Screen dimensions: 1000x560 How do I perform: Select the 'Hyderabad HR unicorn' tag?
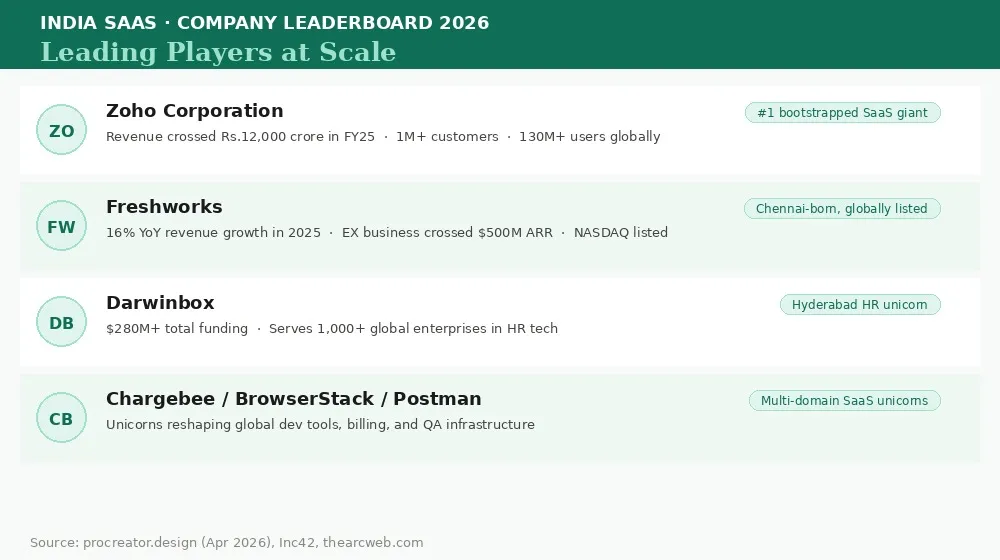point(860,305)
